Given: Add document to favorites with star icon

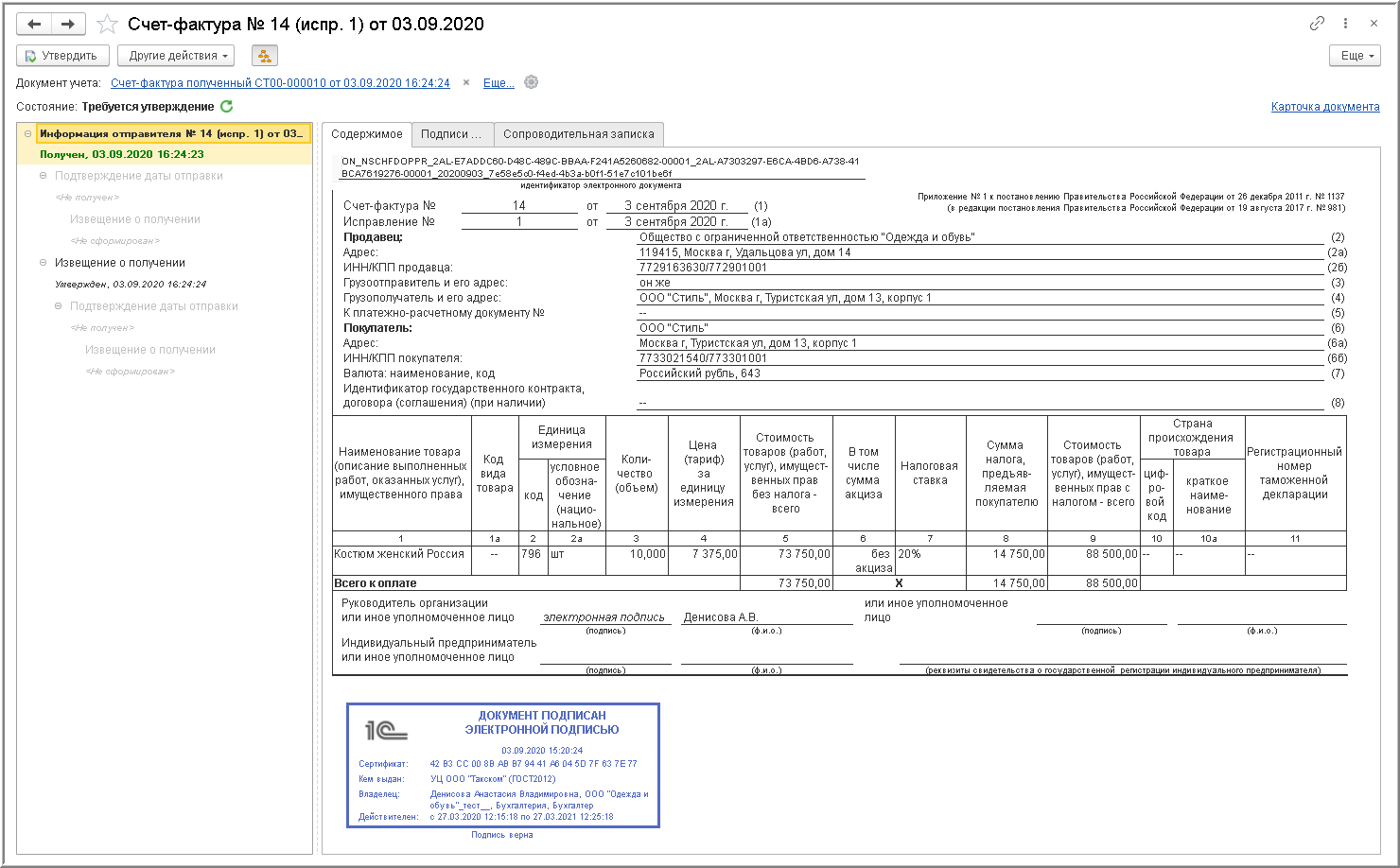Looking at the screenshot, I should (108, 25).
